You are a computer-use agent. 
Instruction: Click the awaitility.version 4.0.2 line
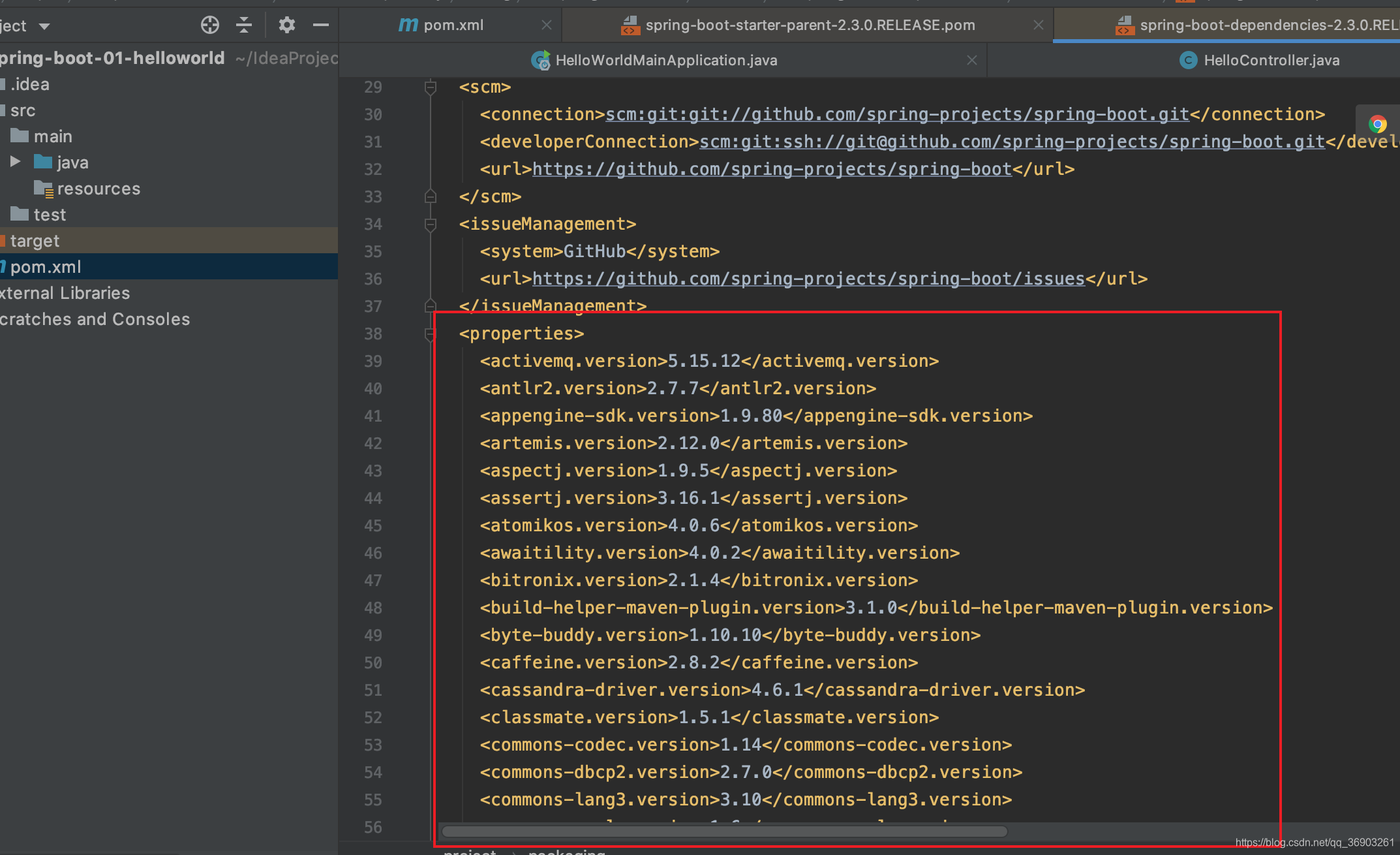point(720,553)
